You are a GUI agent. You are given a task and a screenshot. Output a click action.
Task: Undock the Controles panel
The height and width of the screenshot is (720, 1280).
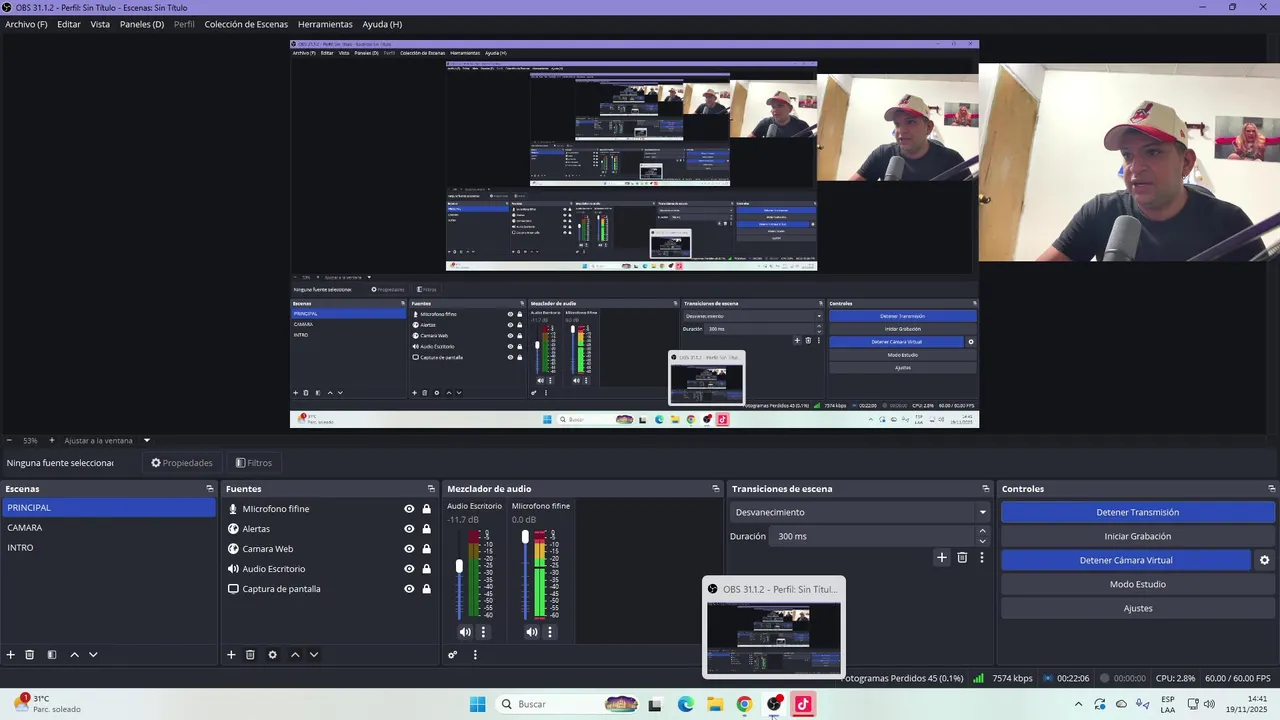tap(1270, 489)
